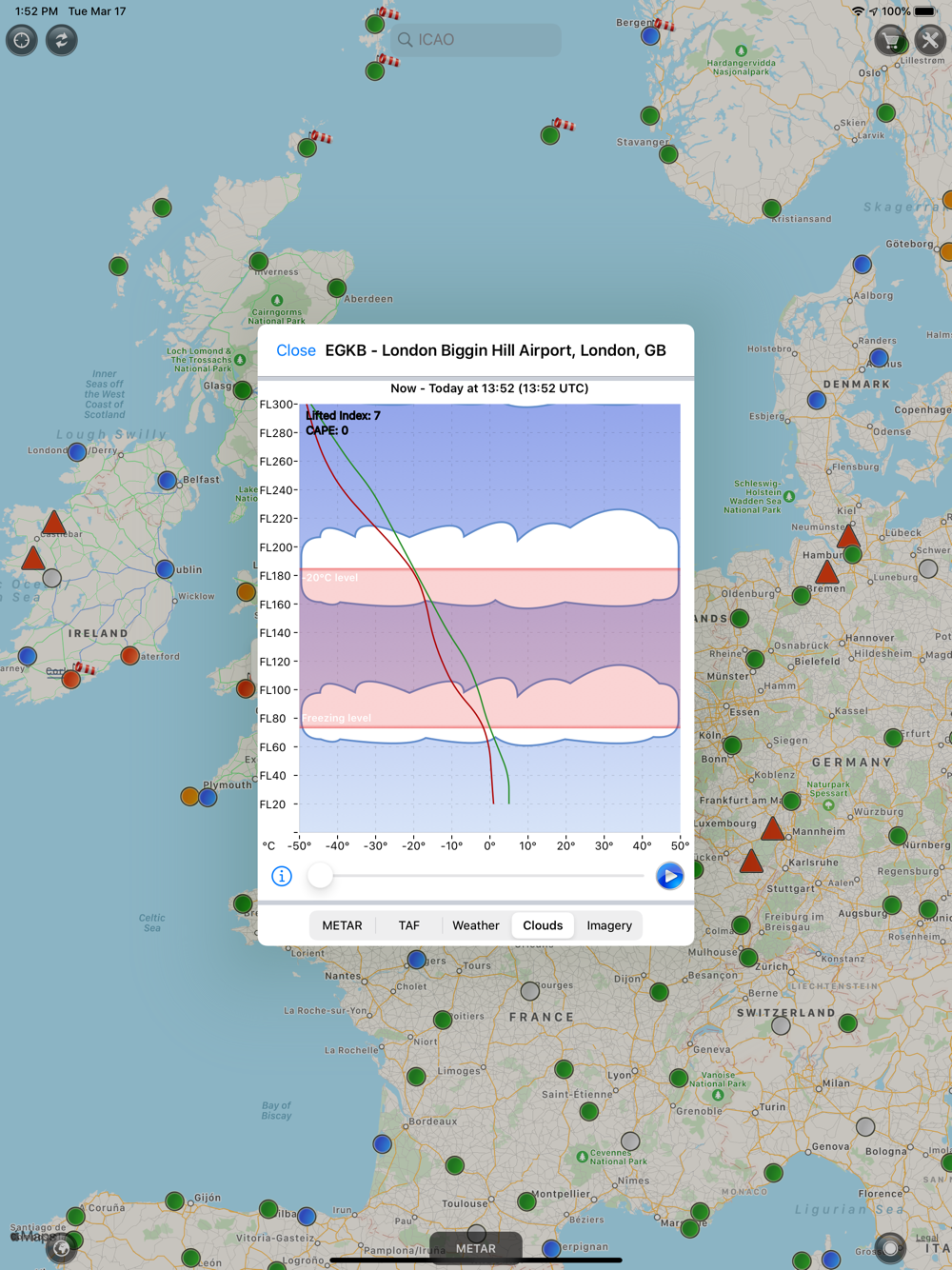The height and width of the screenshot is (1270, 952).
Task: Select the Clouds tab
Action: coord(543,925)
